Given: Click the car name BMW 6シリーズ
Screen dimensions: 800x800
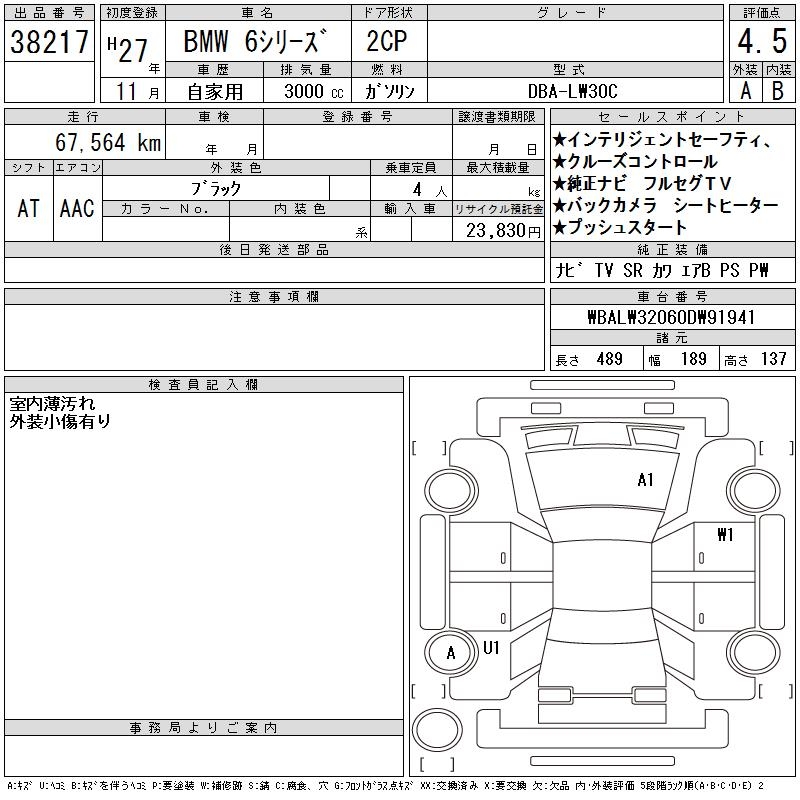Looking at the screenshot, I should point(255,41).
